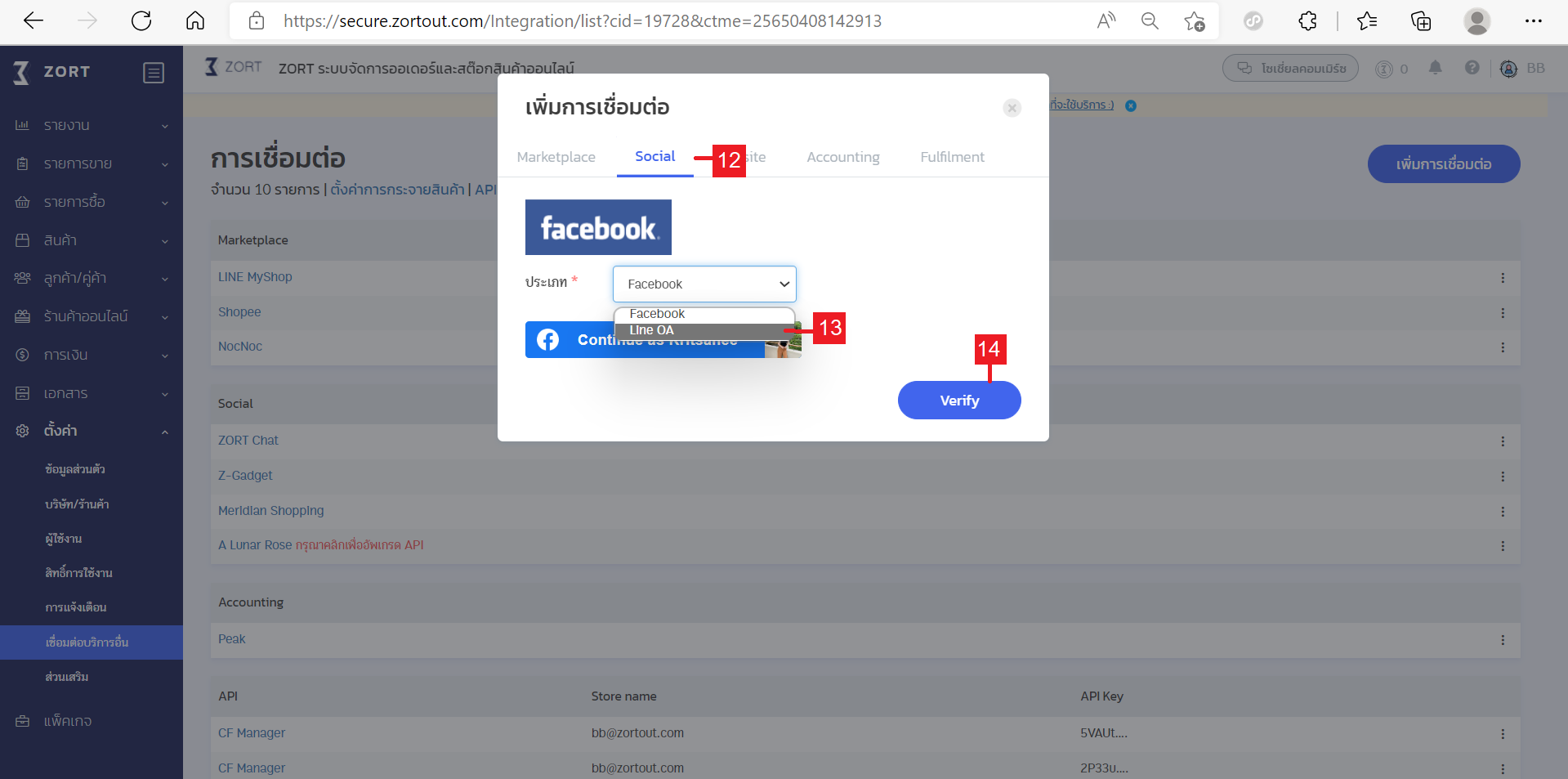Open options menu for NocNoc row
Screen dimensions: 1568x779
[1503, 347]
